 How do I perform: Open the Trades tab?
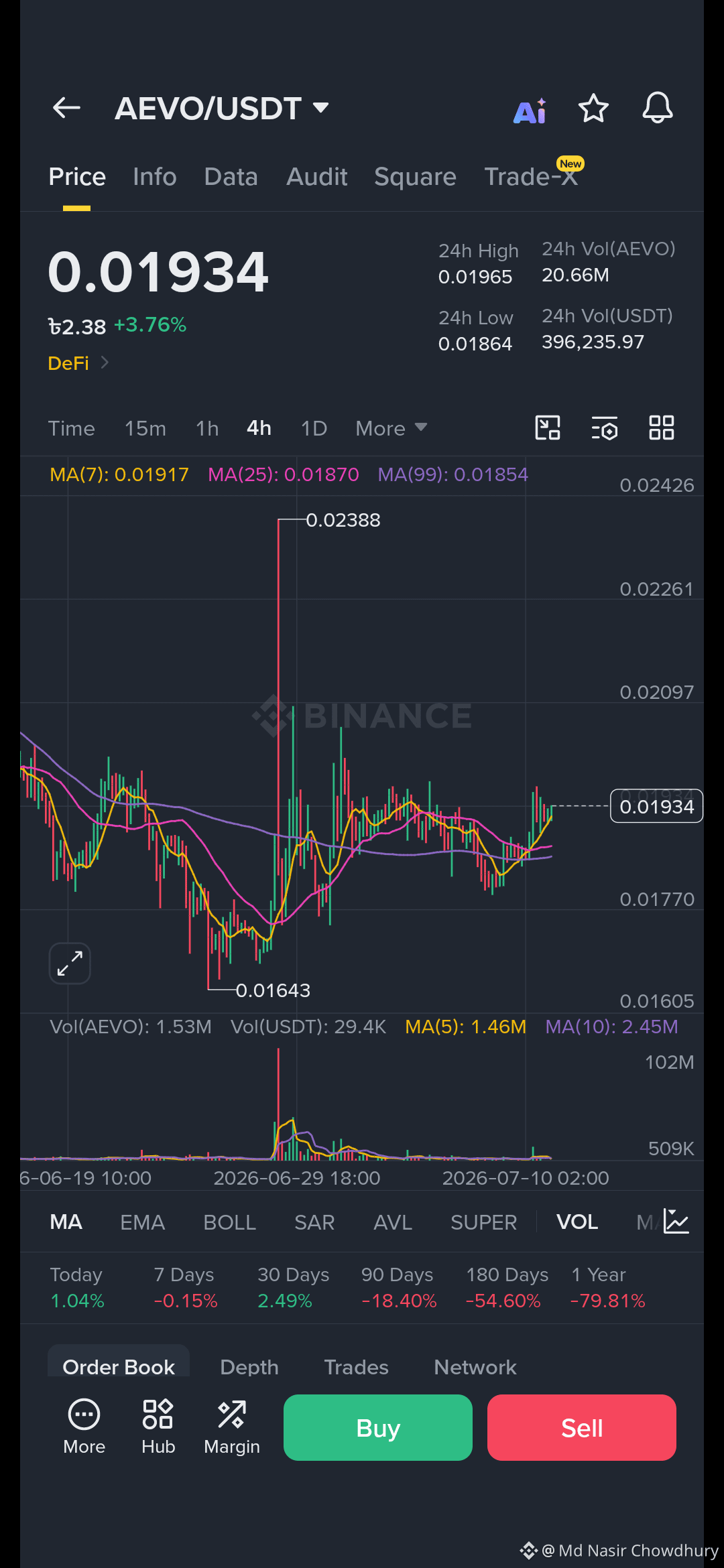pyautogui.click(x=357, y=1367)
